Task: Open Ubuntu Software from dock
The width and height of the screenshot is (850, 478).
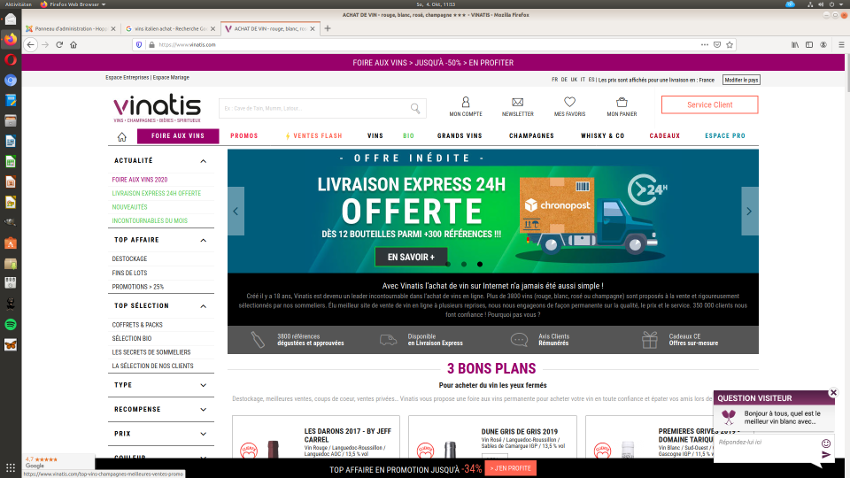Action: coord(10,243)
